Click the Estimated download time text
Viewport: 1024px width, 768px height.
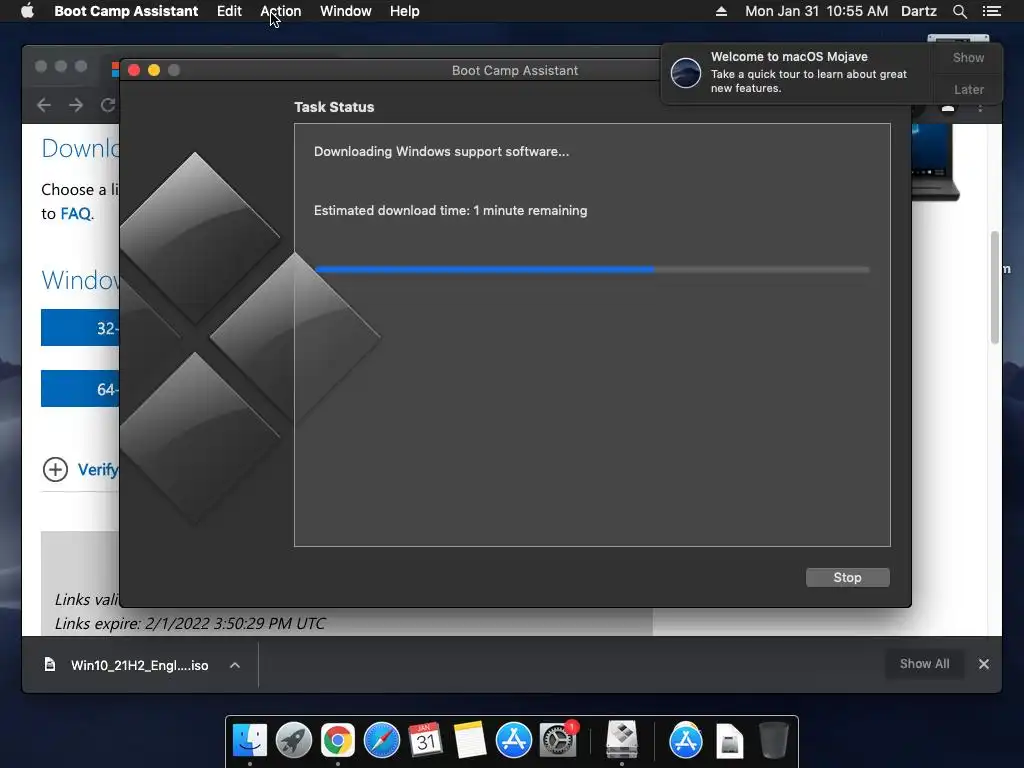(451, 210)
